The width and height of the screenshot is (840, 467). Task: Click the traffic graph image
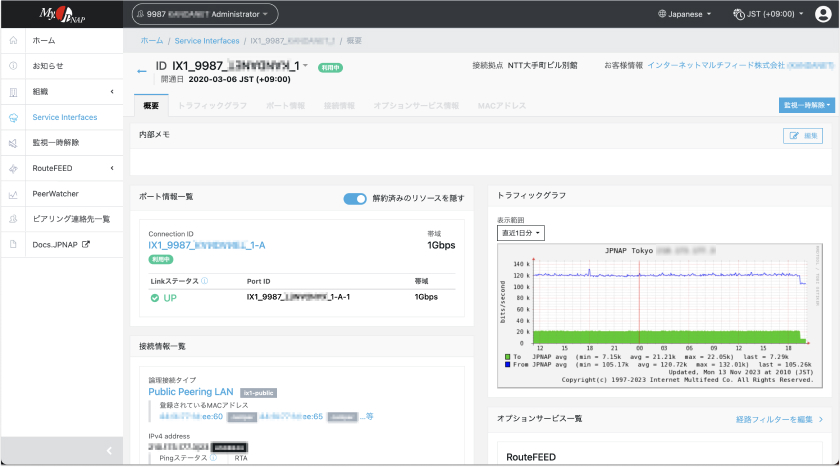pos(658,313)
